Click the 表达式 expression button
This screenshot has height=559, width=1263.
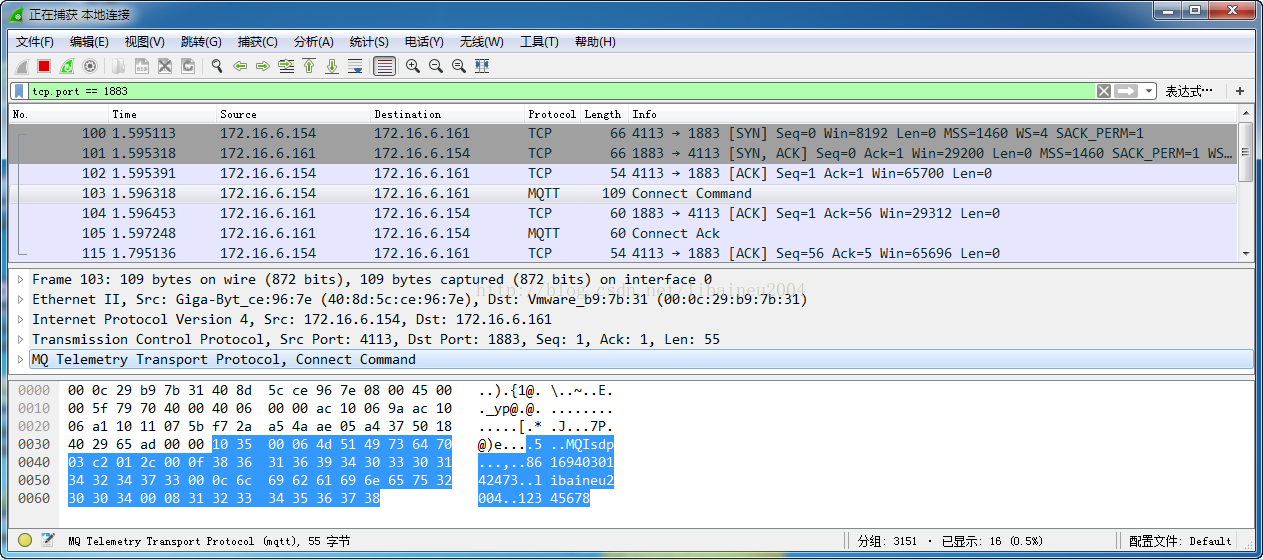1190,91
